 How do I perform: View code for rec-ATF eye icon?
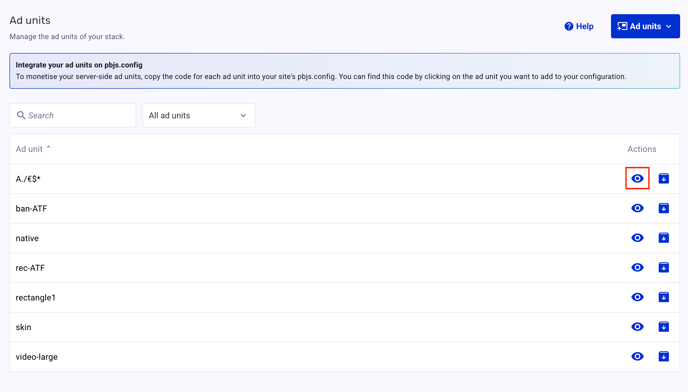637,267
